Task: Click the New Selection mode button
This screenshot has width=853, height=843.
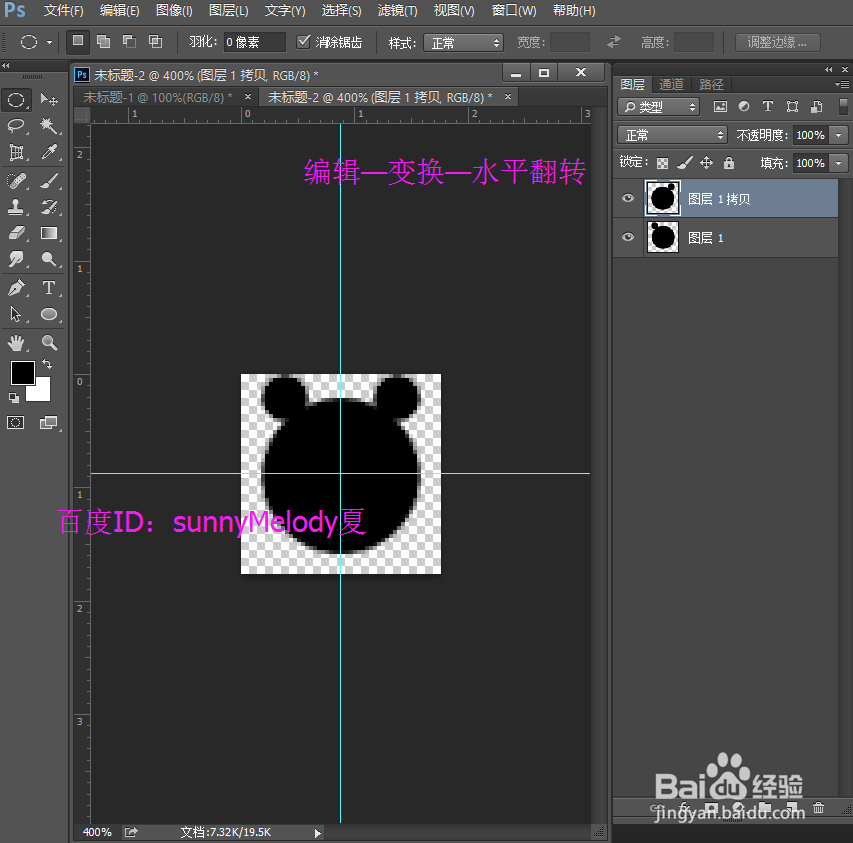Action: [x=78, y=41]
